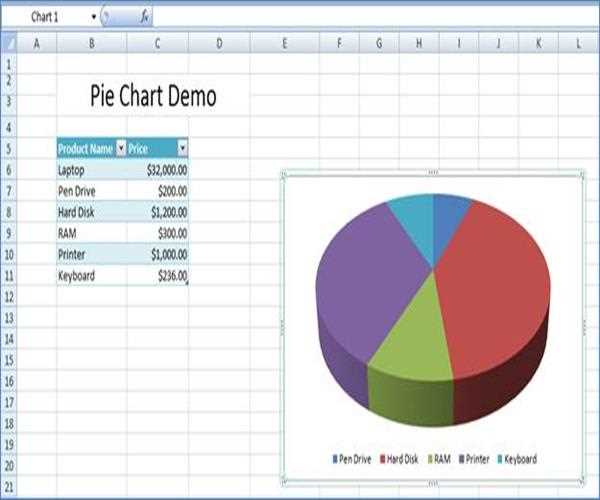Screen dimensions: 600x500
Task: Select the Laptop cell
Action: [91, 170]
